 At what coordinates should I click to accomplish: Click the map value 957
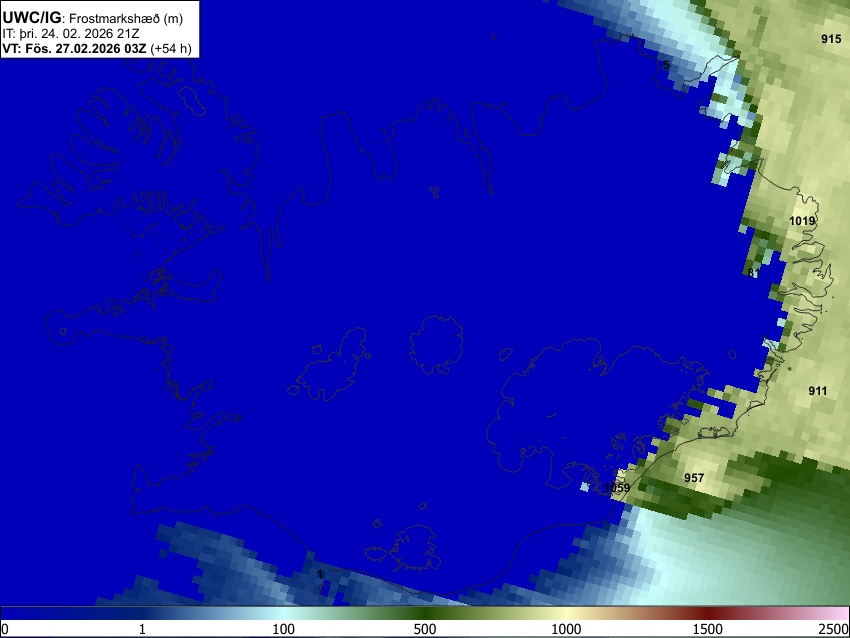pyautogui.click(x=694, y=478)
